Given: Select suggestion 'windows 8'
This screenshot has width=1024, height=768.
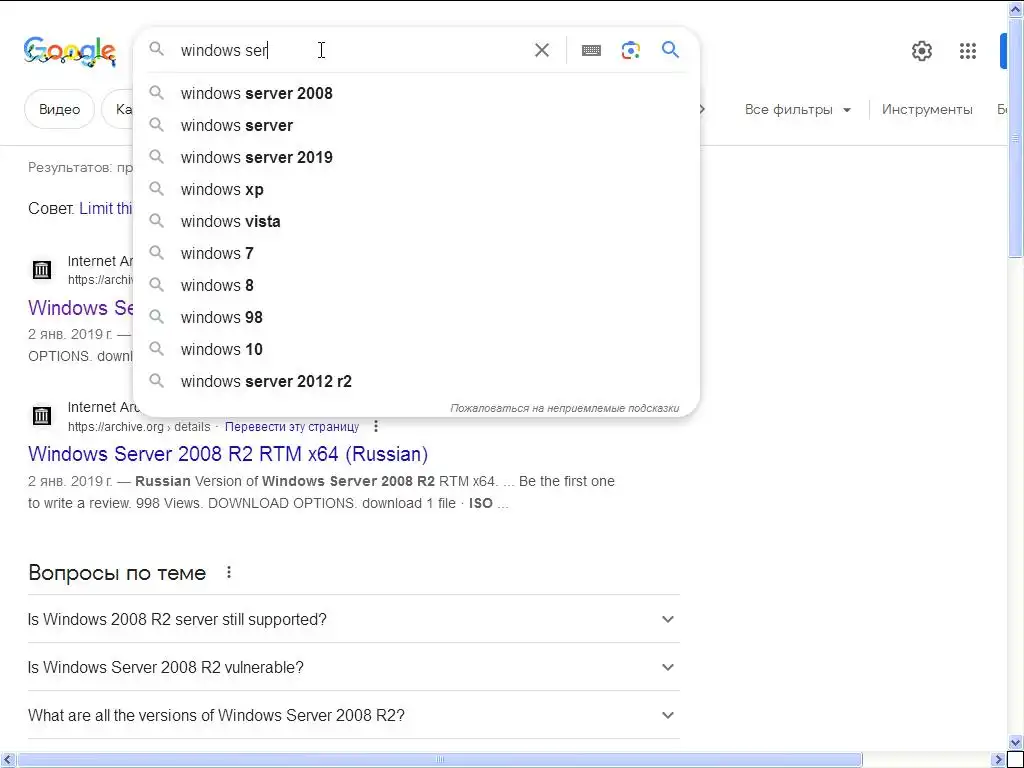Looking at the screenshot, I should 416,285.
